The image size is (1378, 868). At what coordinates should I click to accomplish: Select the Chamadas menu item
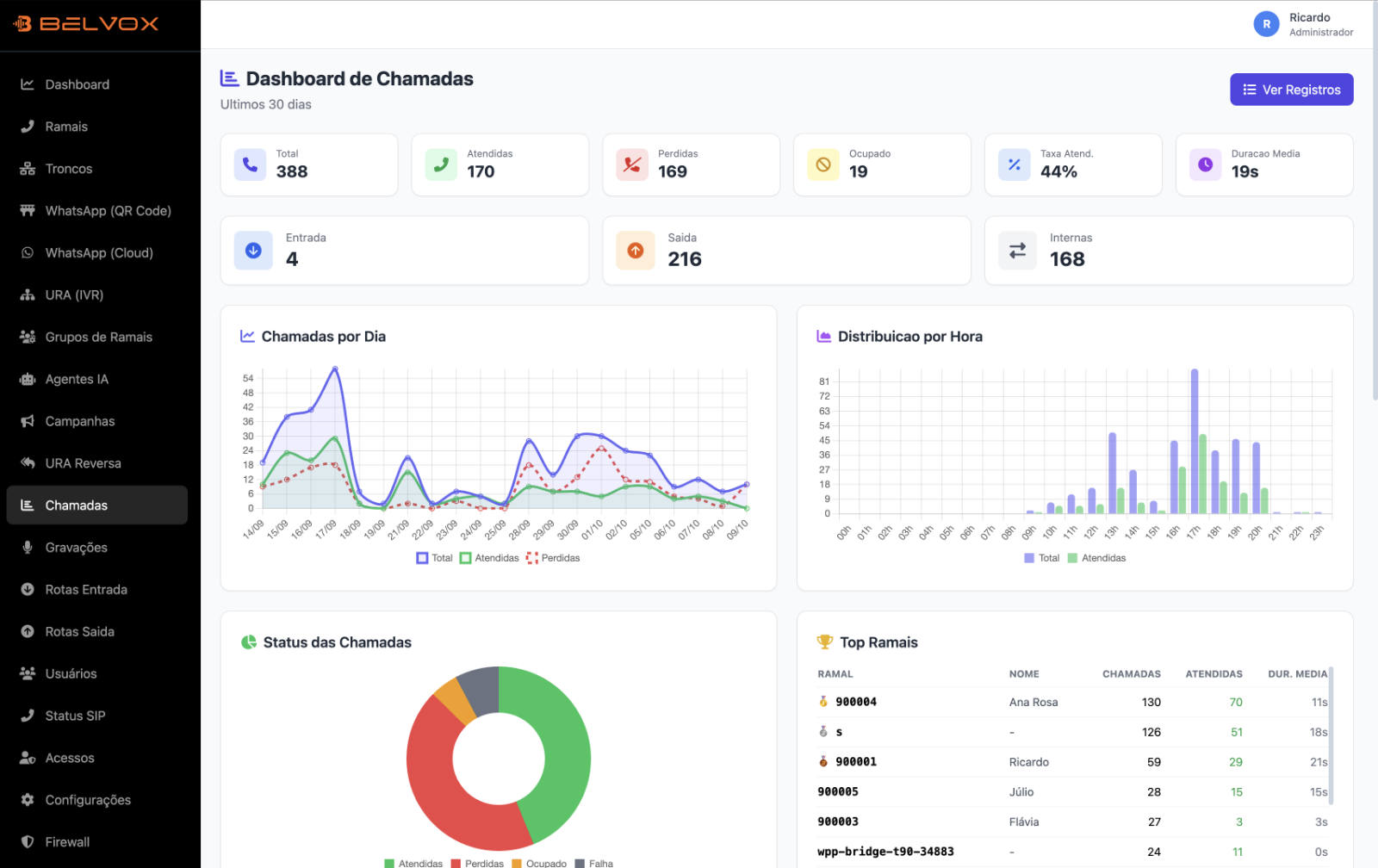[x=96, y=505]
